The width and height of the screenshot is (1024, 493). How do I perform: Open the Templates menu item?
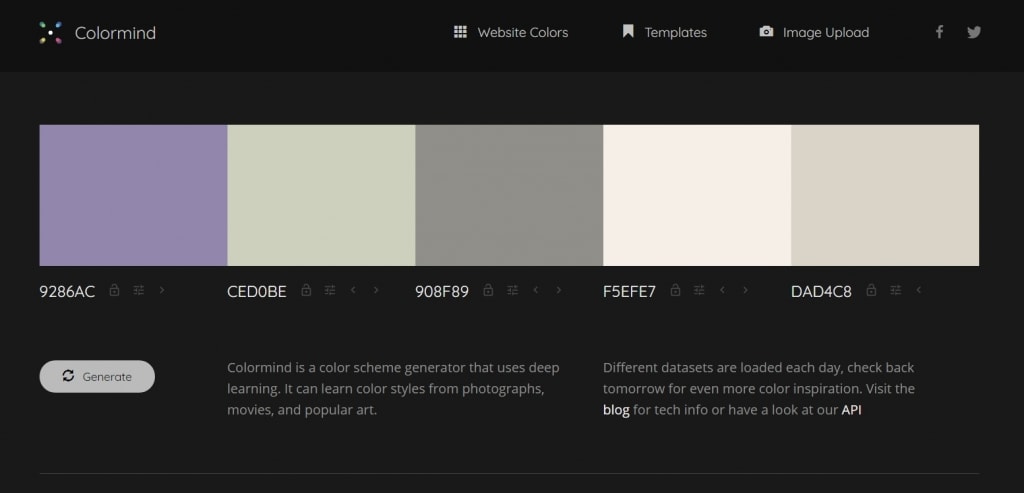coord(675,33)
